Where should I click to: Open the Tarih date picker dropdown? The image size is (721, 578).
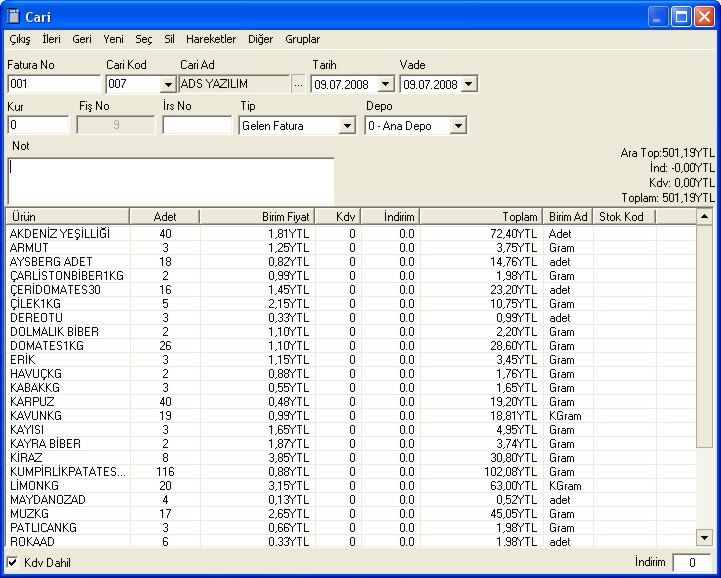(386, 84)
